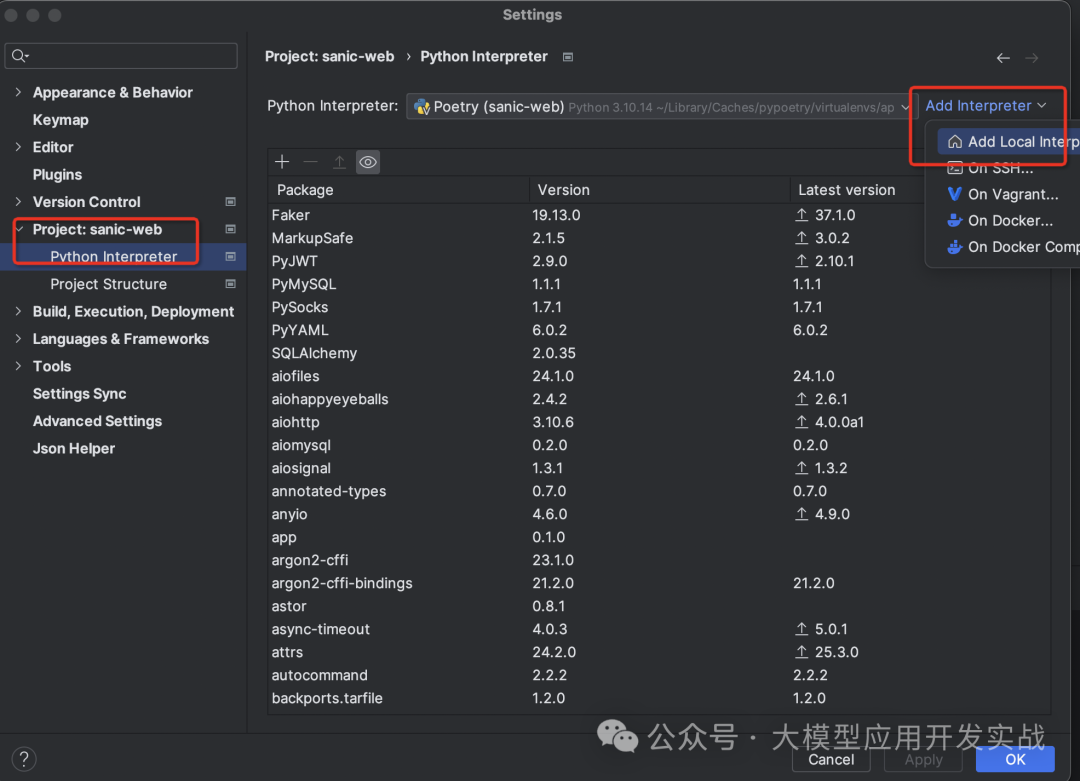Select the aiohappyeyeballs package row

659,399
